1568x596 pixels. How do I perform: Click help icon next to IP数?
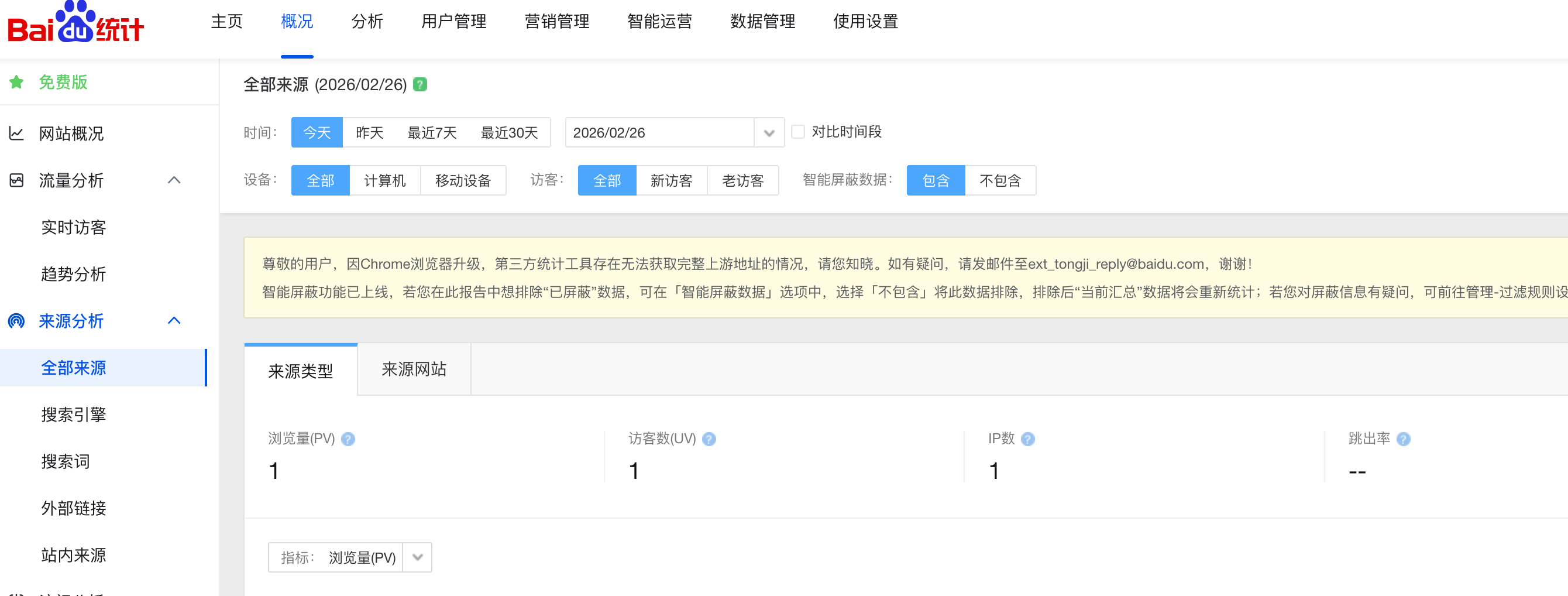1027,439
